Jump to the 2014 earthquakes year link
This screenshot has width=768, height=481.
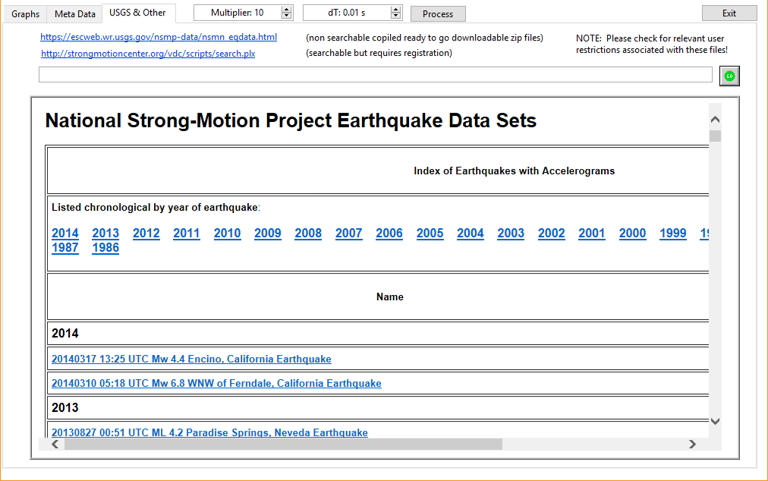(x=65, y=233)
